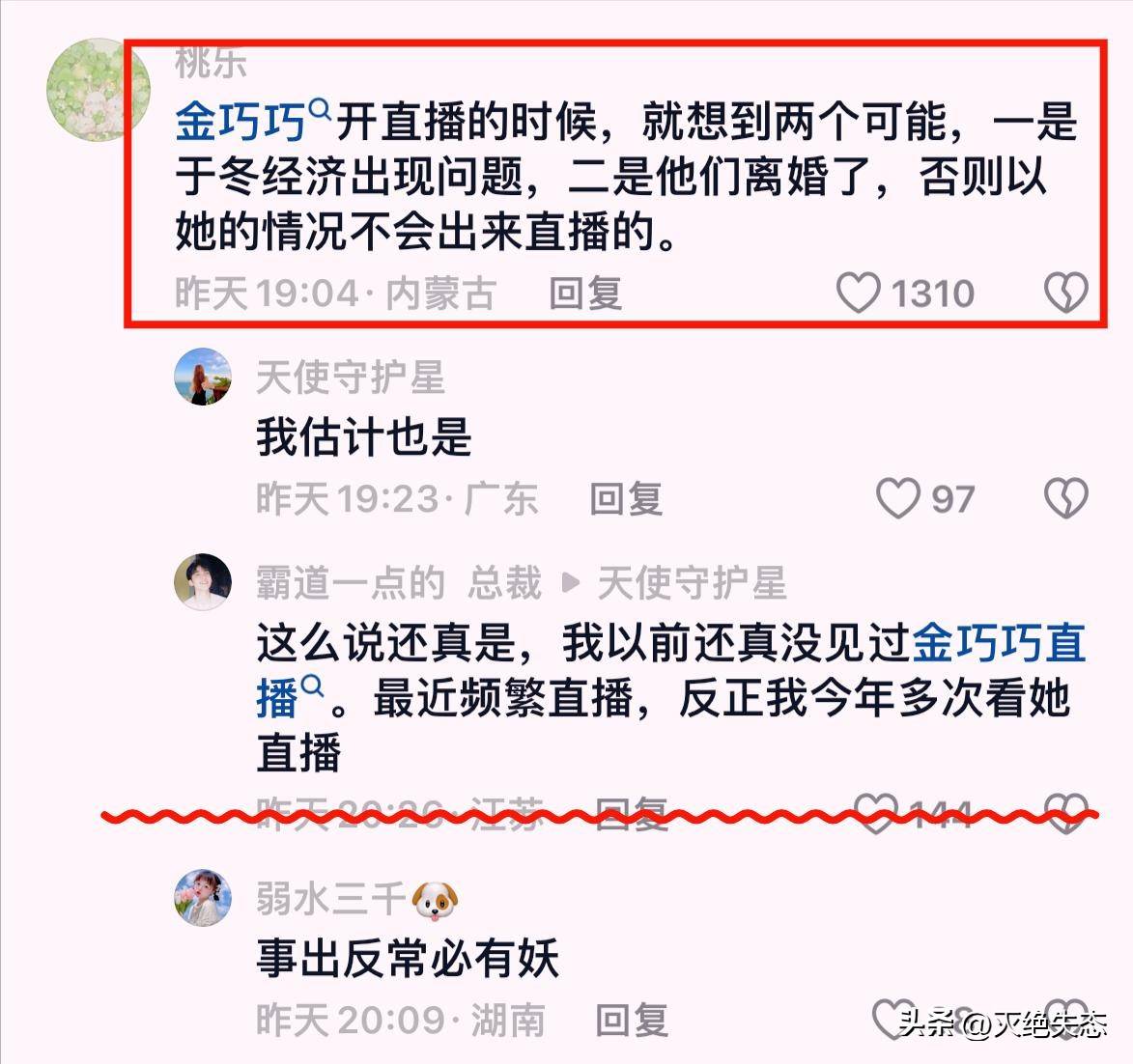Like 天使守护星's reply with 97 likes
This screenshot has height=1064, width=1133.
(x=898, y=498)
